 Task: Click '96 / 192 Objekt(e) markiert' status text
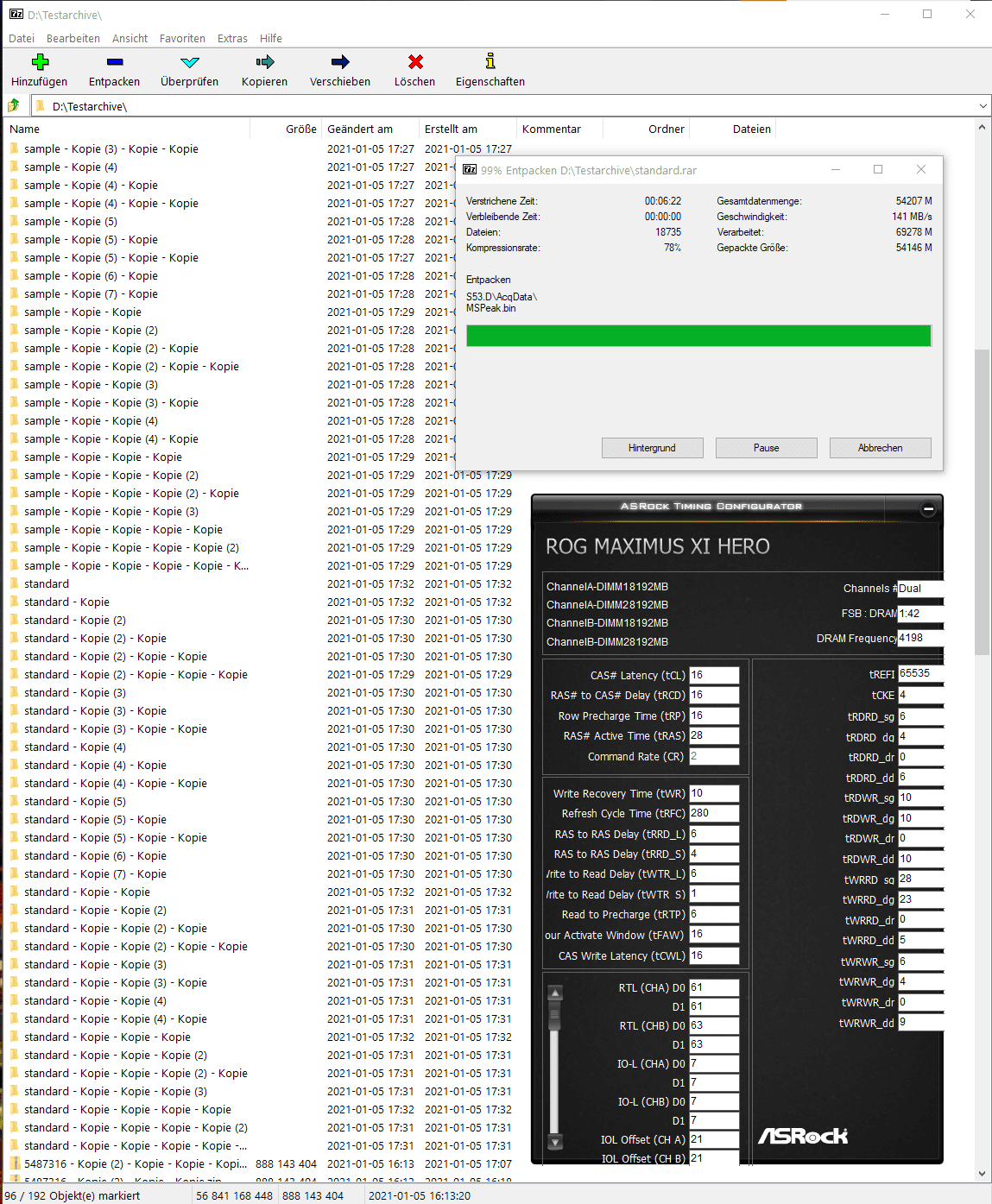(72, 1195)
